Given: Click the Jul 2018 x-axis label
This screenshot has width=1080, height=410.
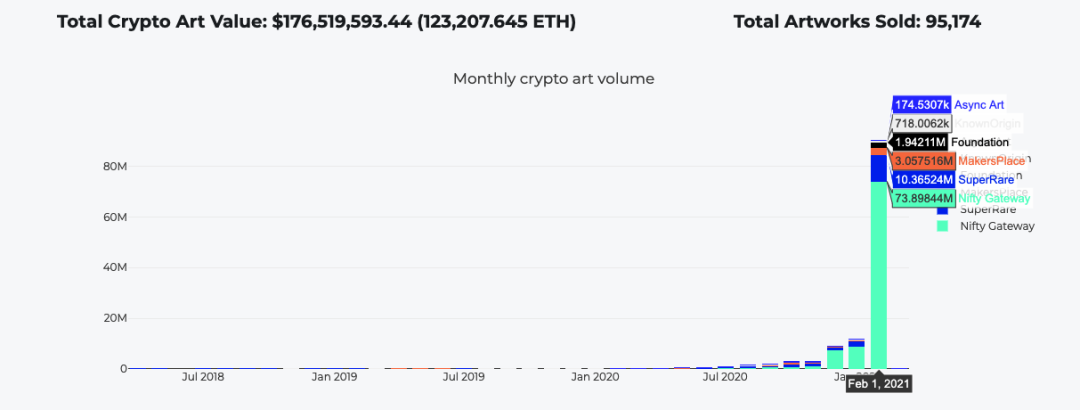Looking at the screenshot, I should [203, 377].
